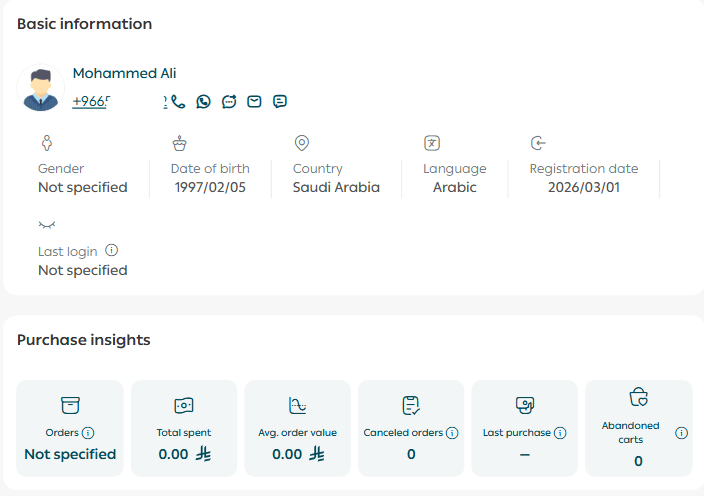
Task: Show info about Orders metric
Action: (88, 433)
